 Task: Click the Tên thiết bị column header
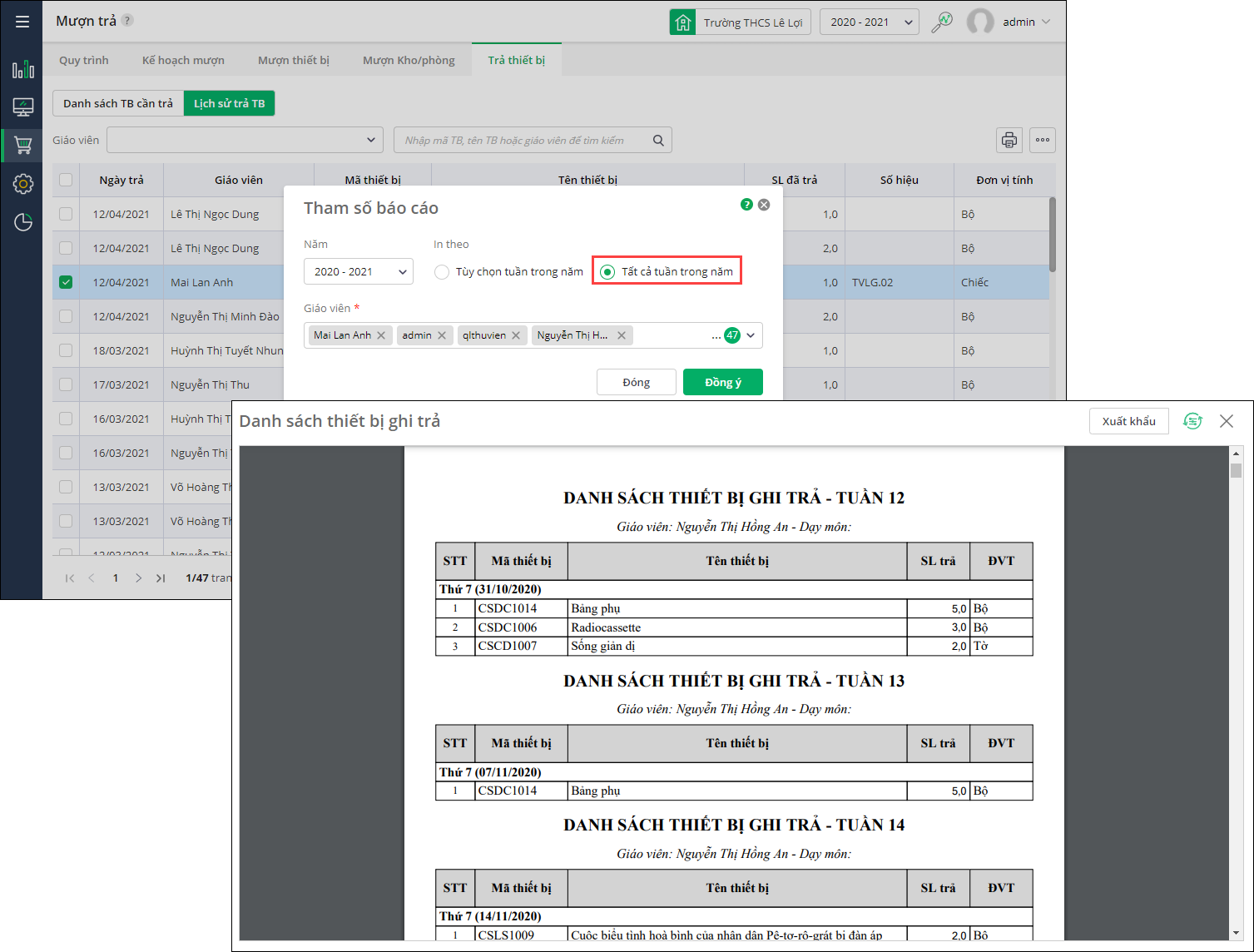pyautogui.click(x=587, y=180)
